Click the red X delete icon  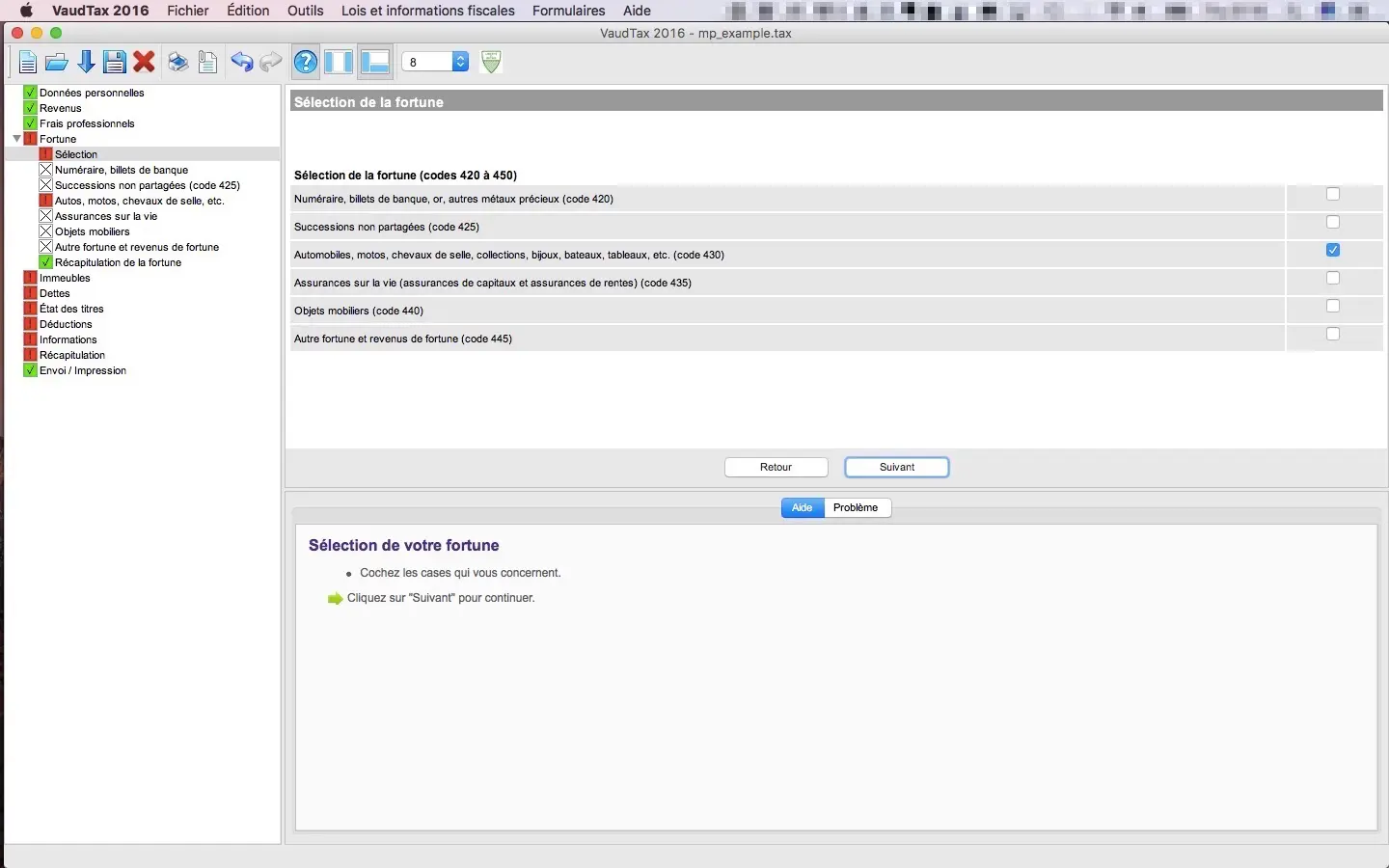pos(145,63)
